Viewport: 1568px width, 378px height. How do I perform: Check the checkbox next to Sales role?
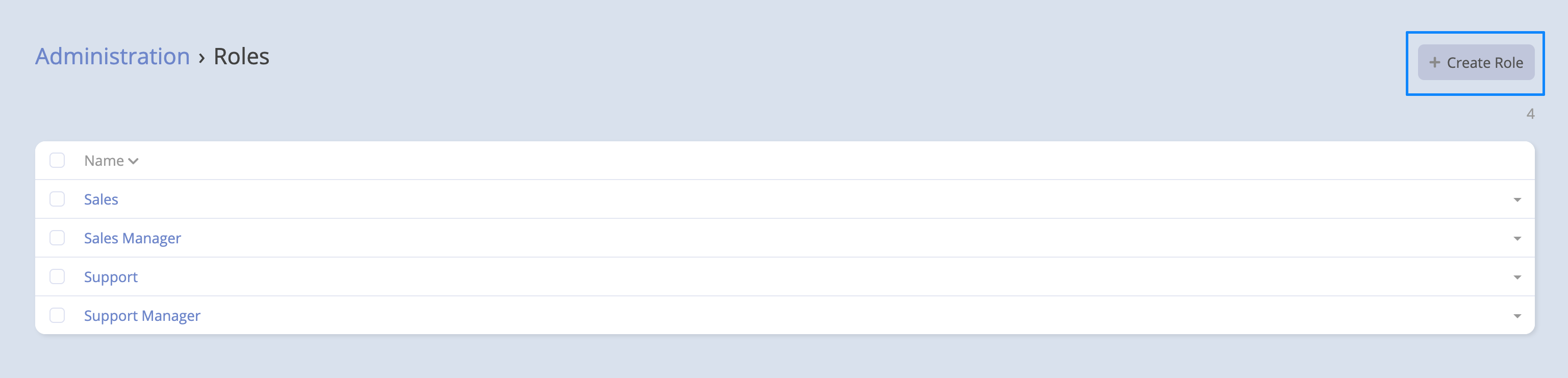57,199
